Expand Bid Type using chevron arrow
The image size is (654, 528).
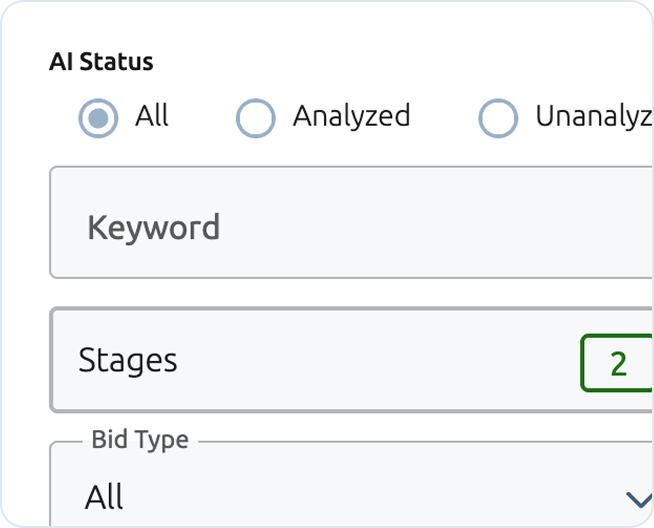637,498
